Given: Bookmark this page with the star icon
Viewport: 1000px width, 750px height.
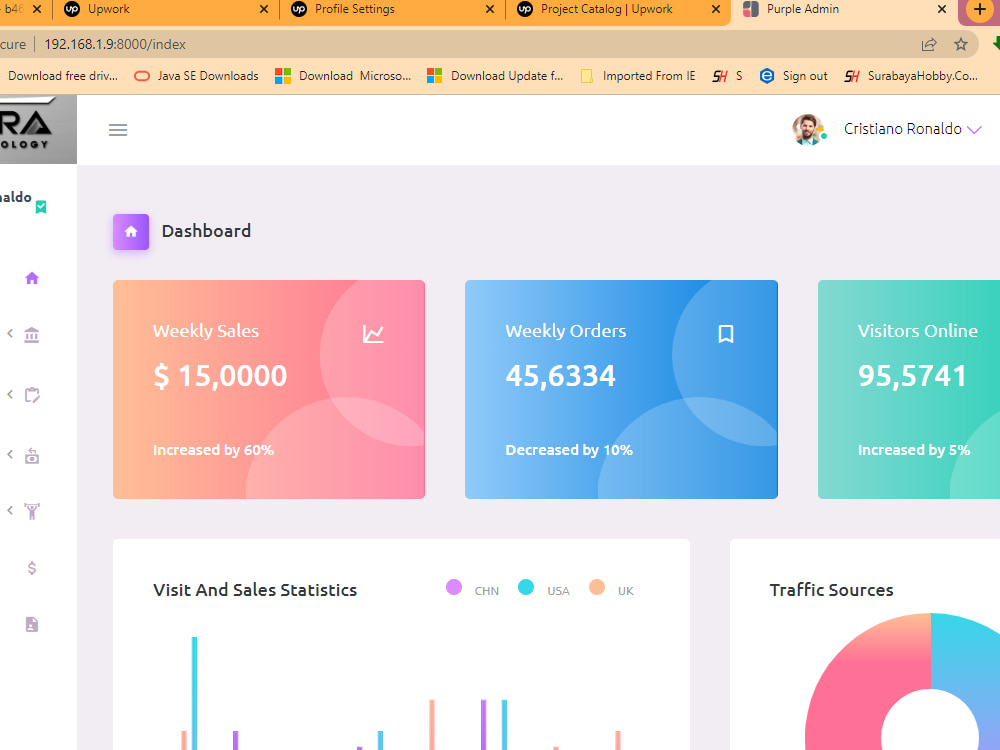Looking at the screenshot, I should [x=960, y=44].
